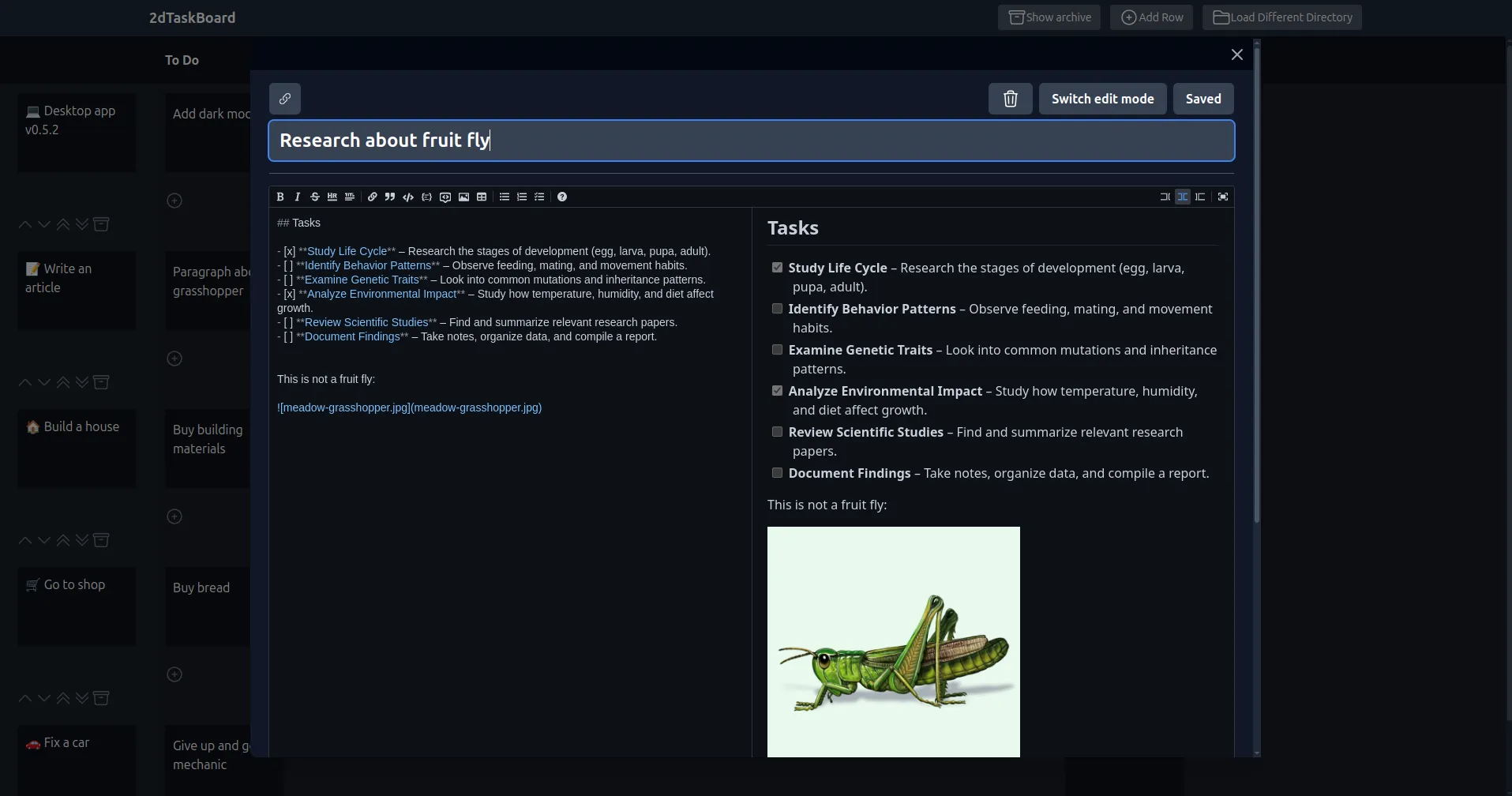Screen dimensions: 1512x796
Task: Move the Desktop app row down one
Action: coord(44,224)
